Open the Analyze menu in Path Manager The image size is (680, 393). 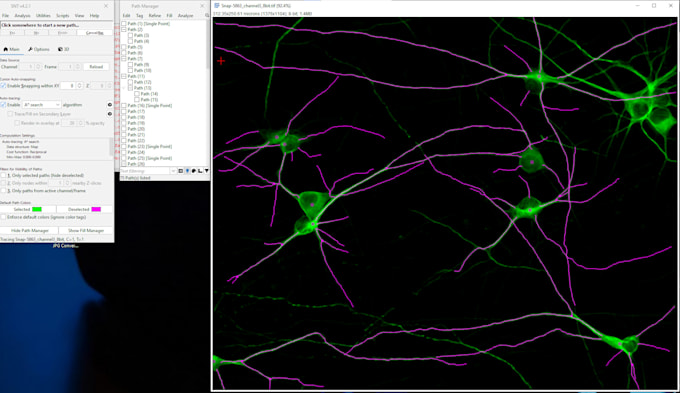tap(186, 16)
